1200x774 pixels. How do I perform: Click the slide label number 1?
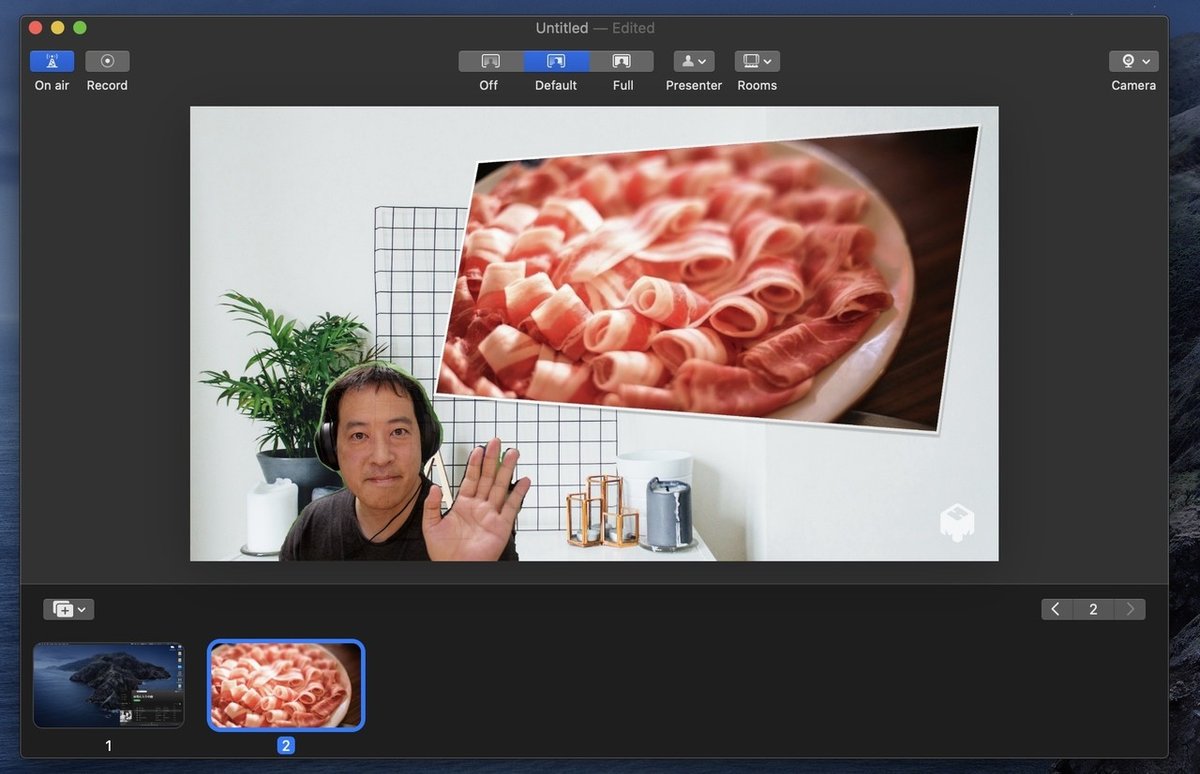(x=109, y=746)
